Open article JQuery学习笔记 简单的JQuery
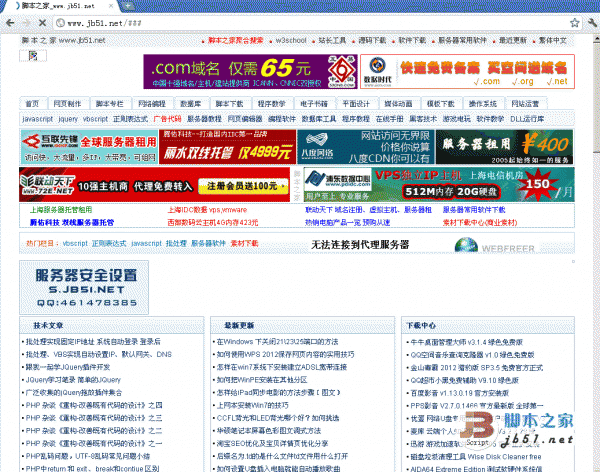 tap(73, 380)
